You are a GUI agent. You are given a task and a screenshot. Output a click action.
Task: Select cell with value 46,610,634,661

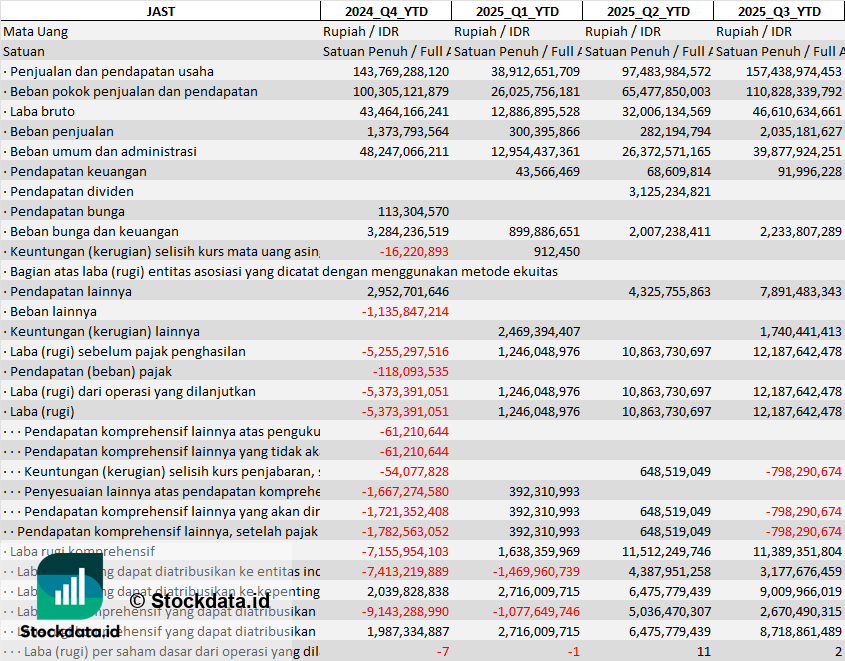pos(797,112)
